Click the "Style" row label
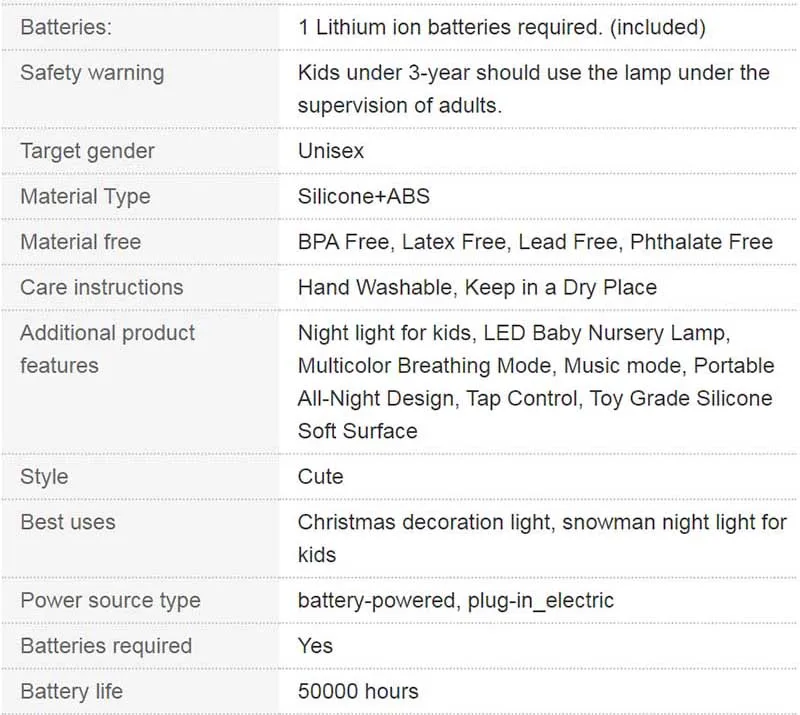Viewport: 800px width, 715px height. (42, 476)
